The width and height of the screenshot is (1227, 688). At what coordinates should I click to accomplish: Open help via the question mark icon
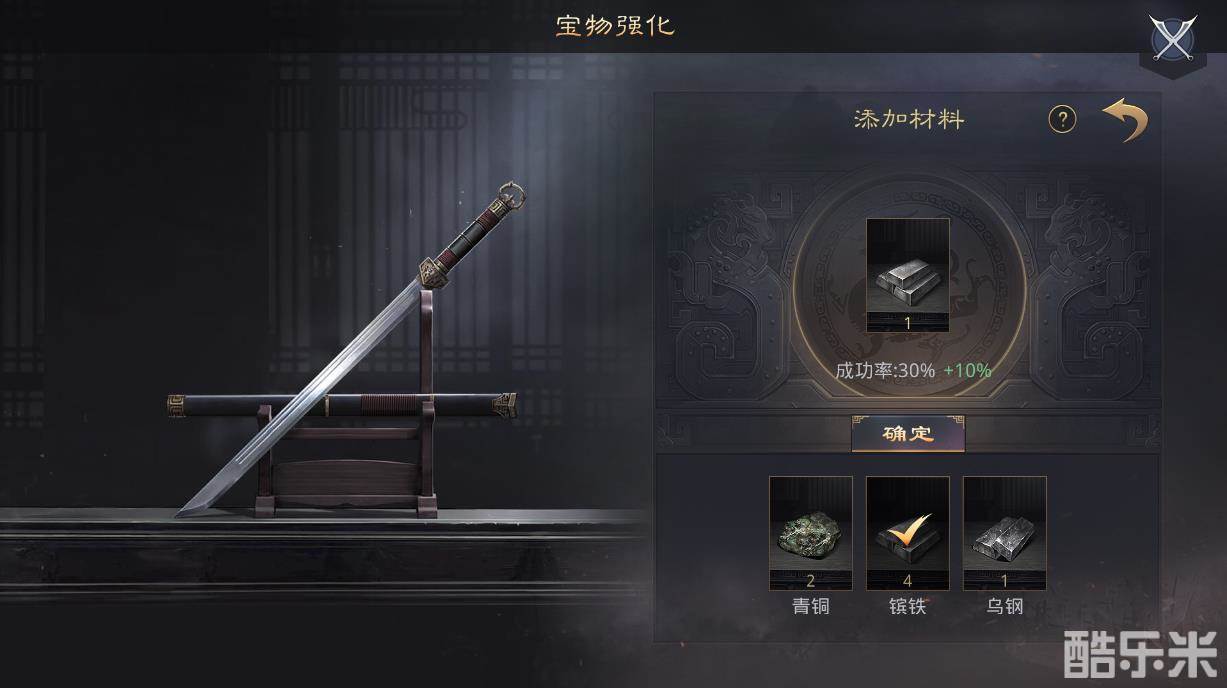pyautogui.click(x=1062, y=120)
